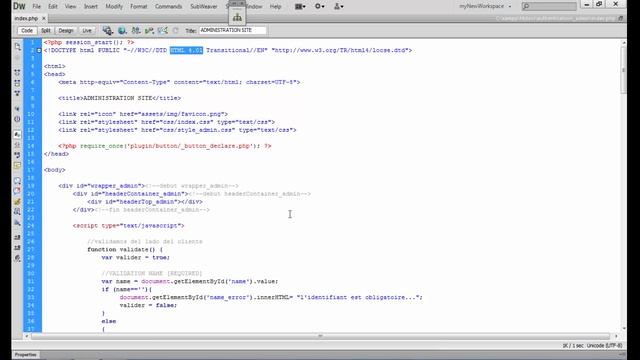Click the Balance Braces icon
The width and height of the screenshot is (640, 360).
[17, 119]
